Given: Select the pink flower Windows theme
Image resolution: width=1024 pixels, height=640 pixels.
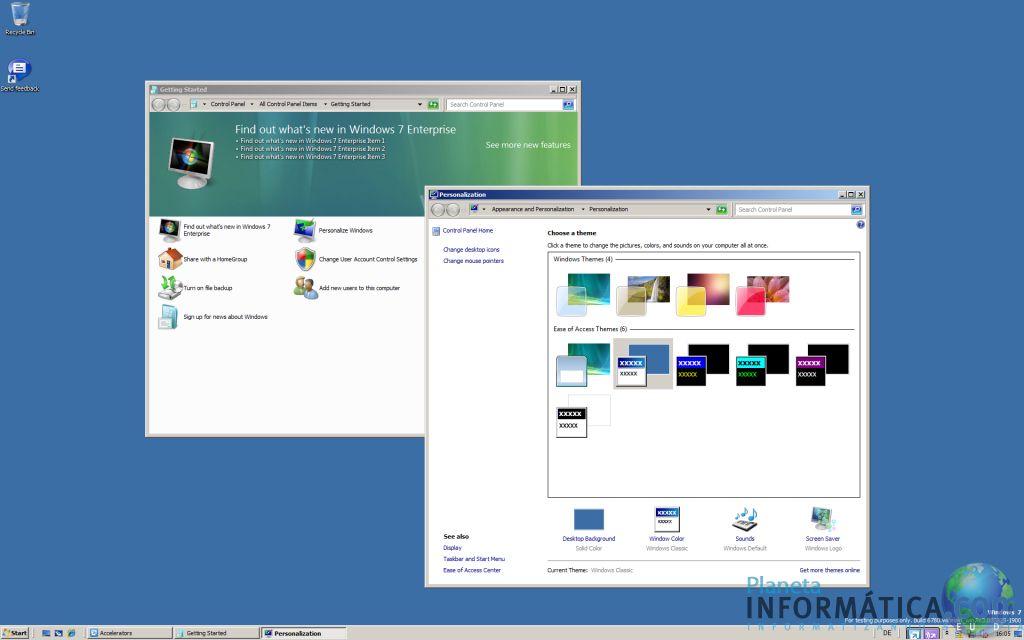Looking at the screenshot, I should click(x=763, y=295).
